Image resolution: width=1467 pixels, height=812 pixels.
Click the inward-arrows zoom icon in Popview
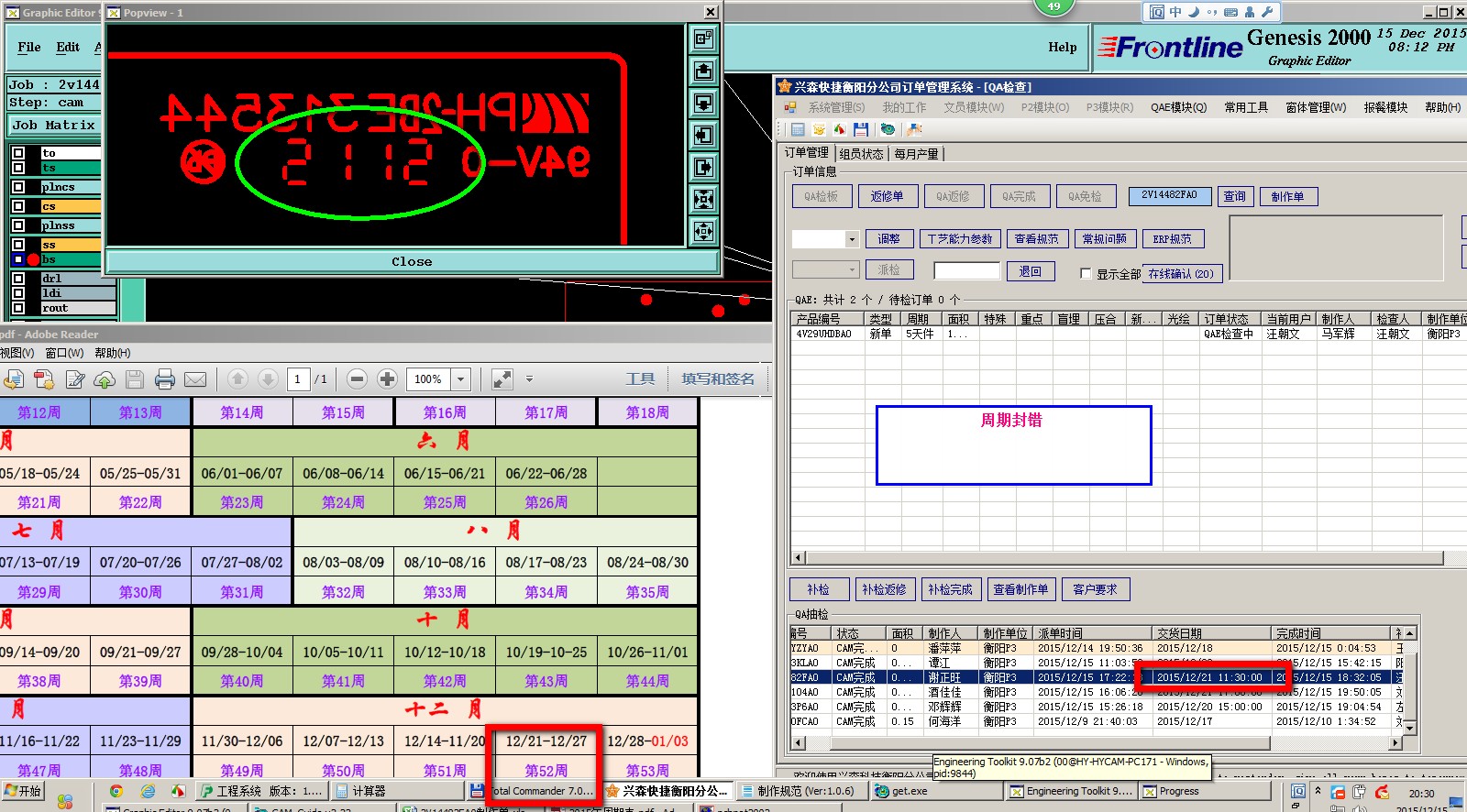click(x=703, y=200)
